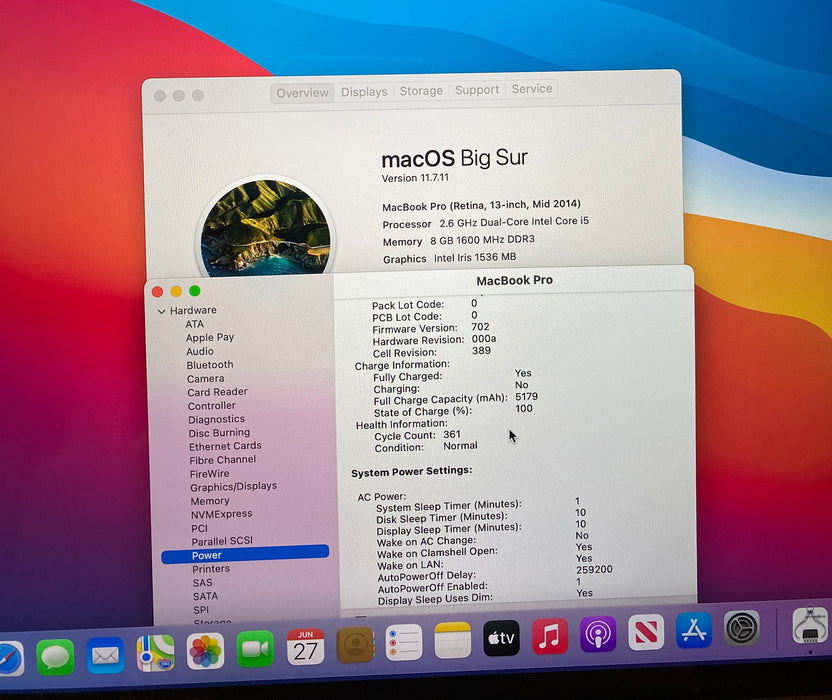The width and height of the screenshot is (832, 700).
Task: Select Disc Burning in the sidebar
Action: (219, 433)
